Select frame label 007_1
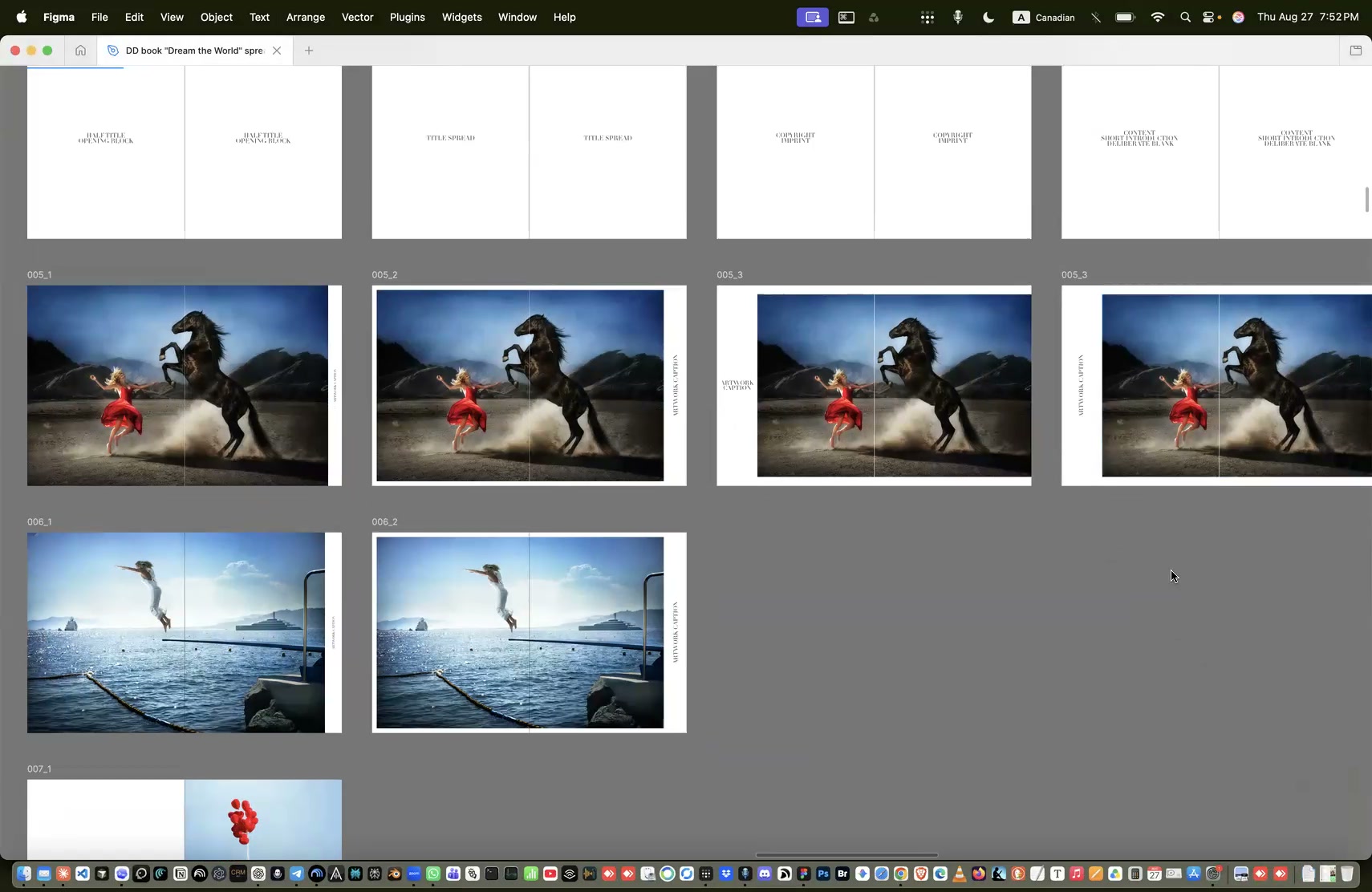 coord(39,769)
